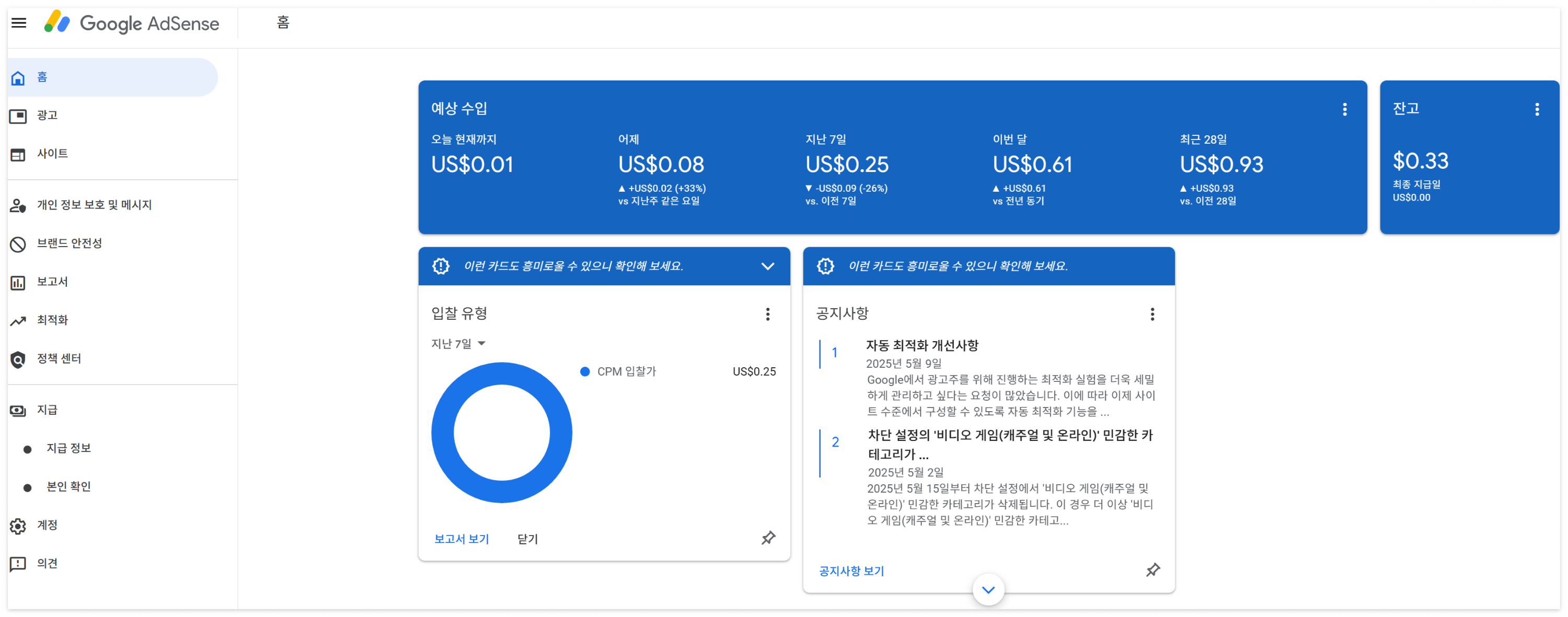
Task: Pin the 공지사항 card
Action: [x=1152, y=570]
